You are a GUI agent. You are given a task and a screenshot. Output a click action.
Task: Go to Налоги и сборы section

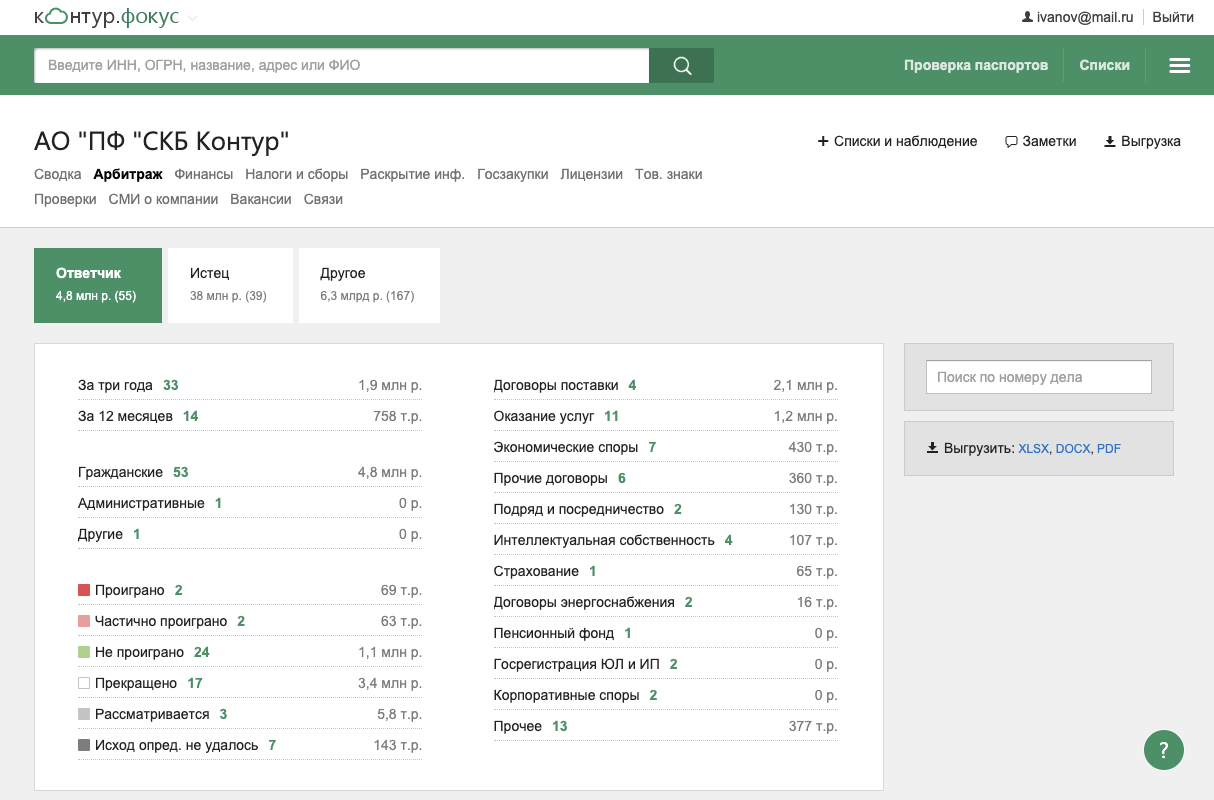click(297, 174)
